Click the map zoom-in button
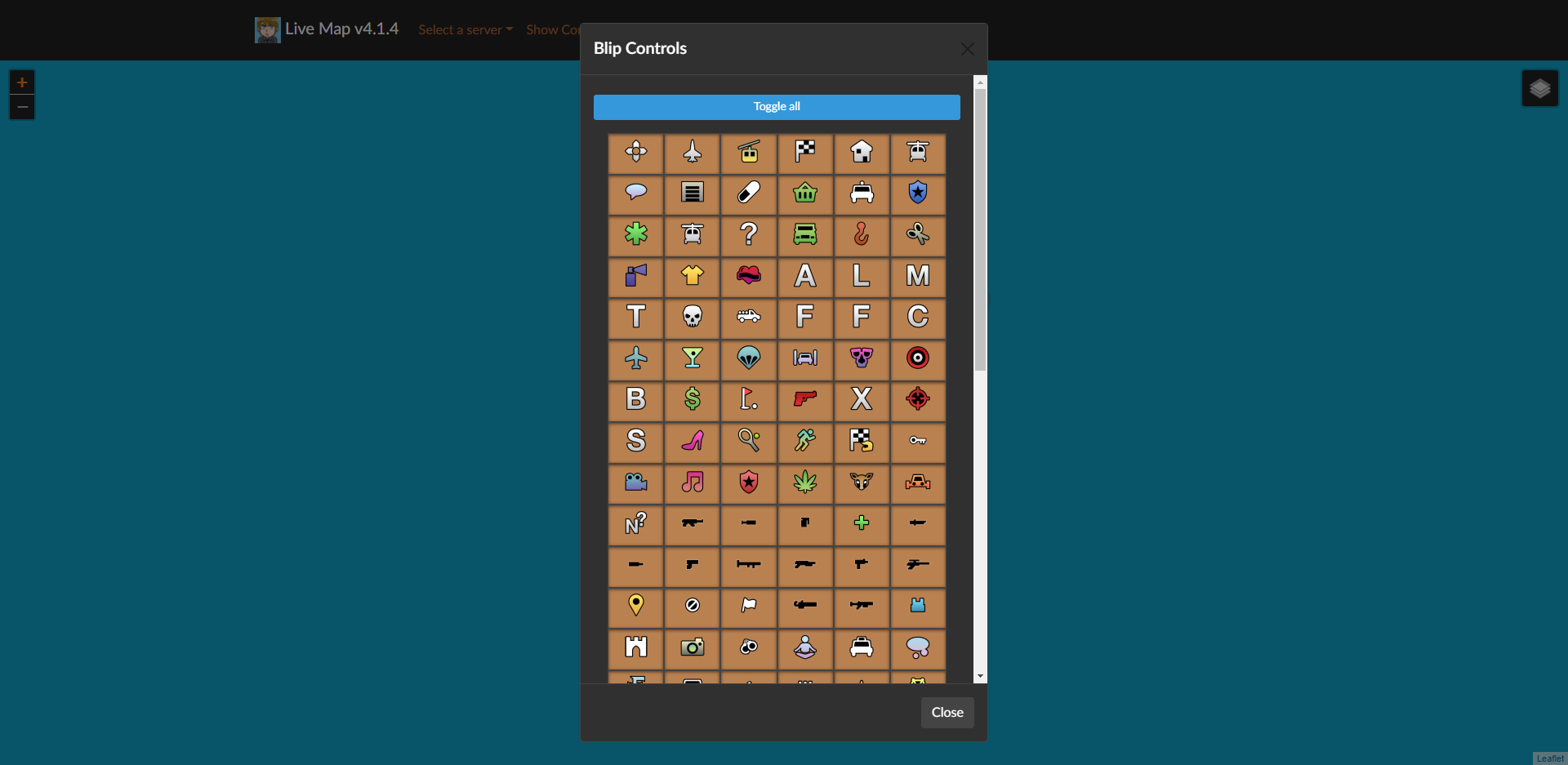Viewport: 1568px width, 765px height. coord(21,82)
